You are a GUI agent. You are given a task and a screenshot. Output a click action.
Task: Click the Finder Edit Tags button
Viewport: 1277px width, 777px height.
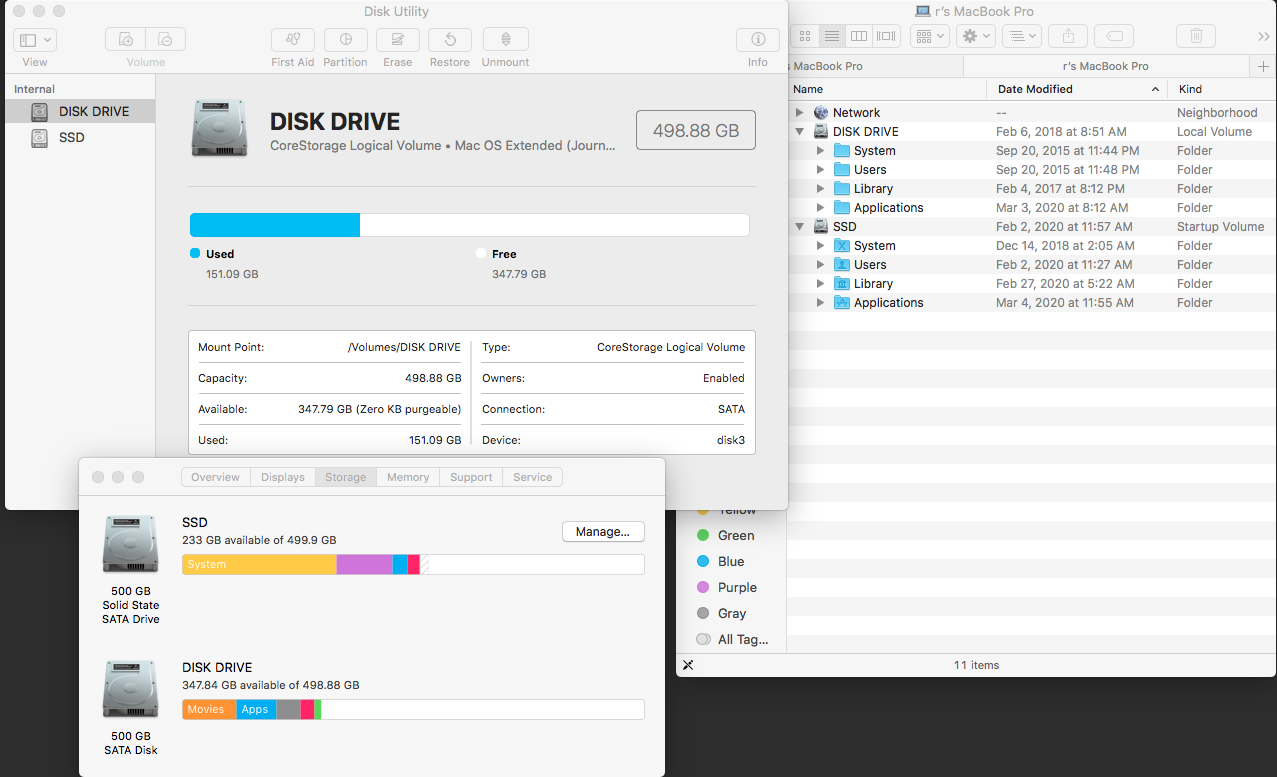pos(1114,36)
